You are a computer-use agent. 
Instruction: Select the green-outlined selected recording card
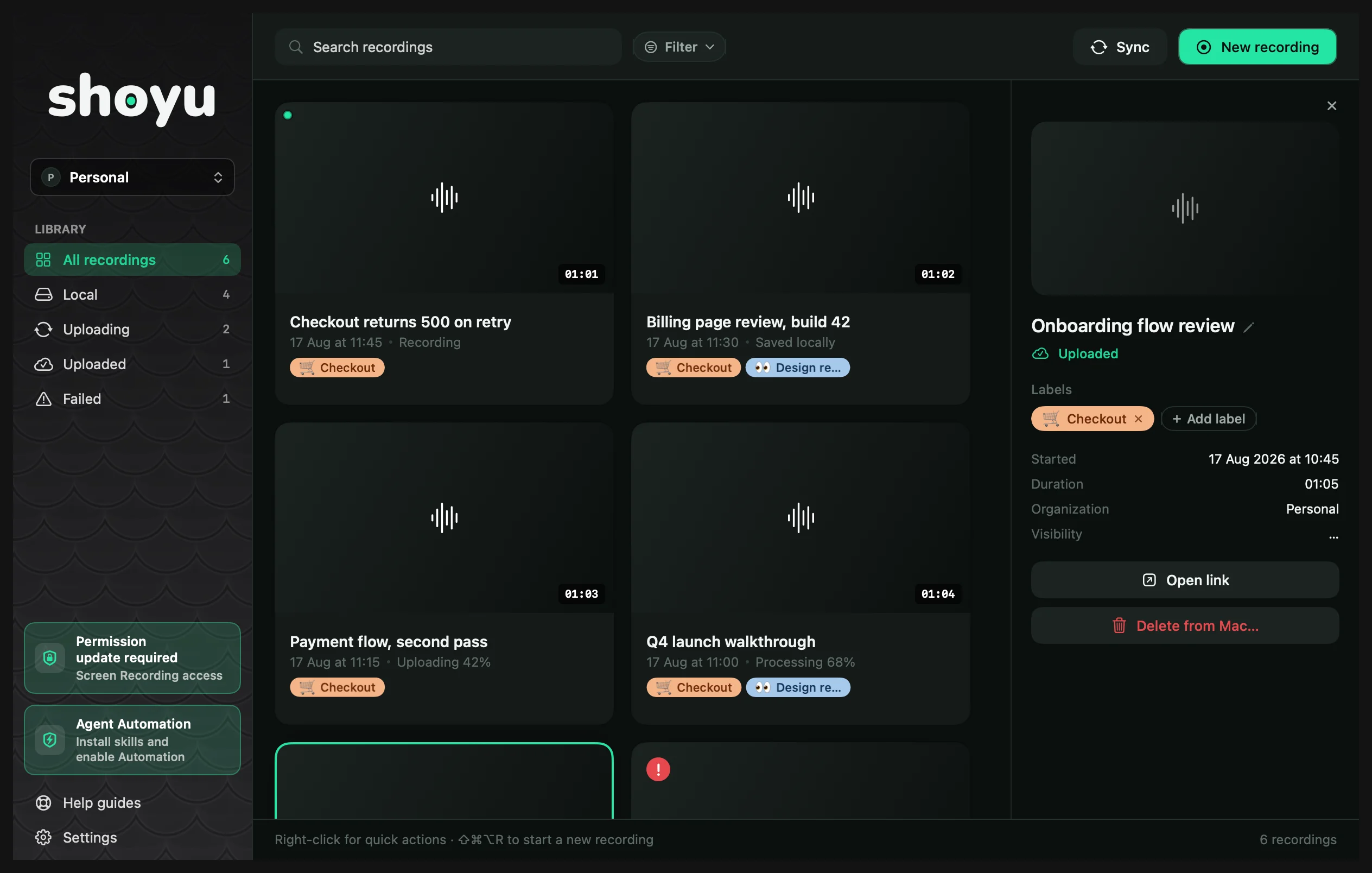tap(444, 781)
